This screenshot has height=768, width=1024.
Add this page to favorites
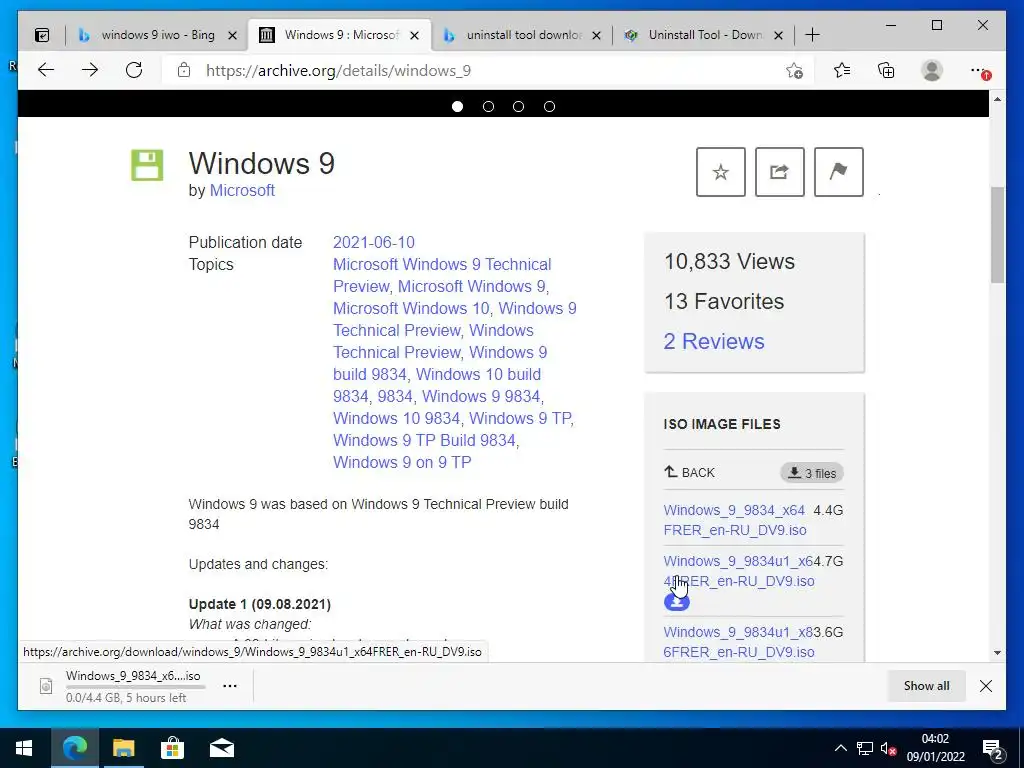[794, 71]
